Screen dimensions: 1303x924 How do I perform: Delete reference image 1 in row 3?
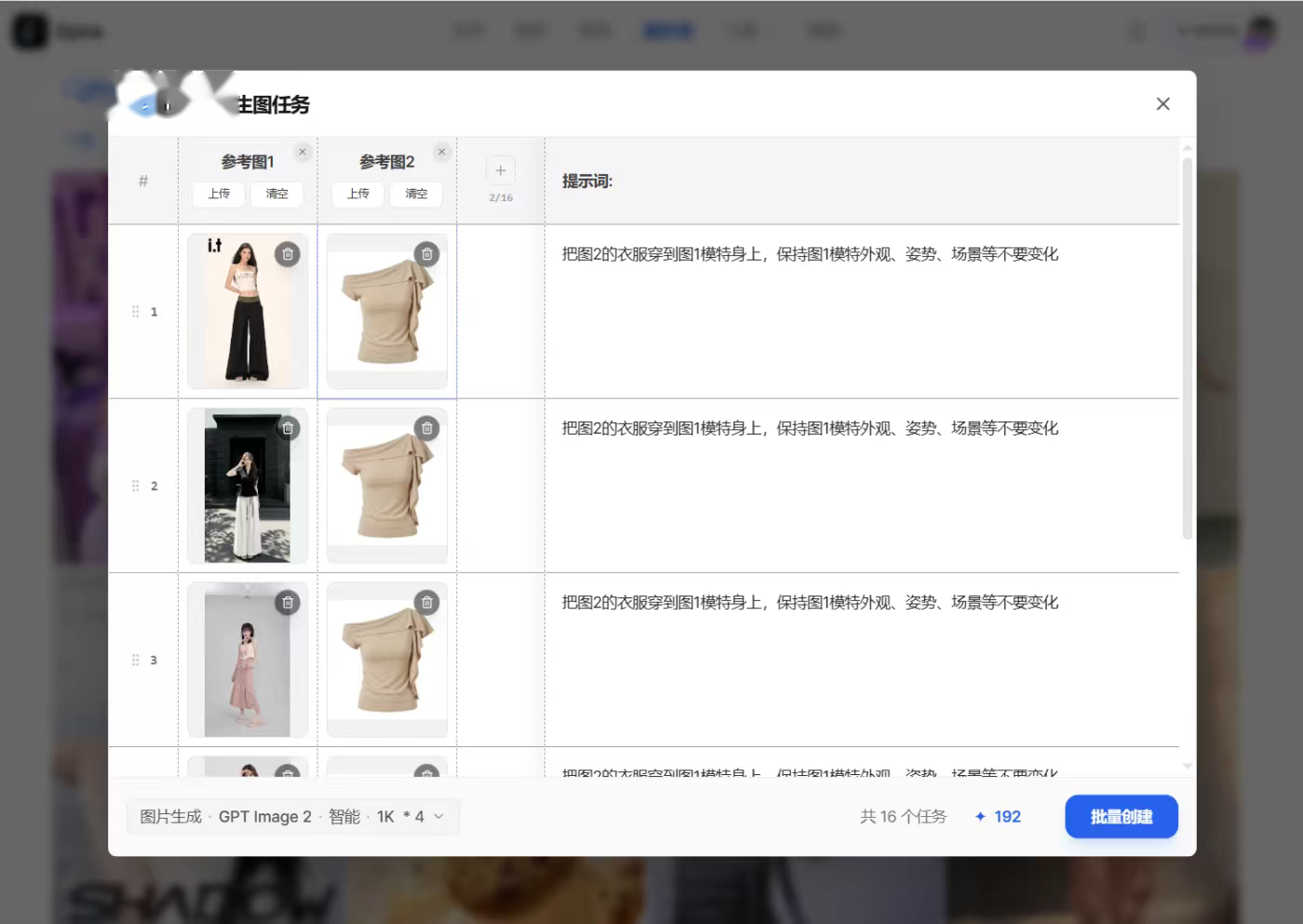click(x=288, y=602)
